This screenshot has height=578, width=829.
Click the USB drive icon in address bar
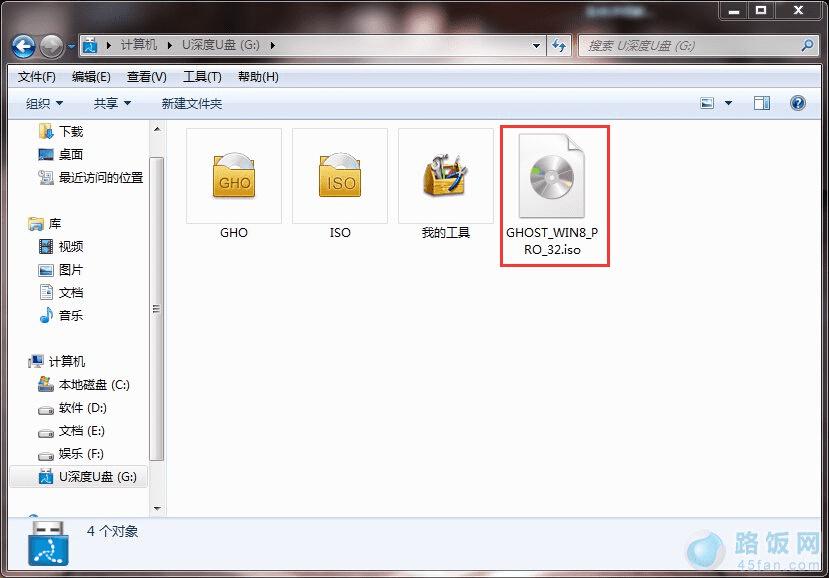[90, 45]
